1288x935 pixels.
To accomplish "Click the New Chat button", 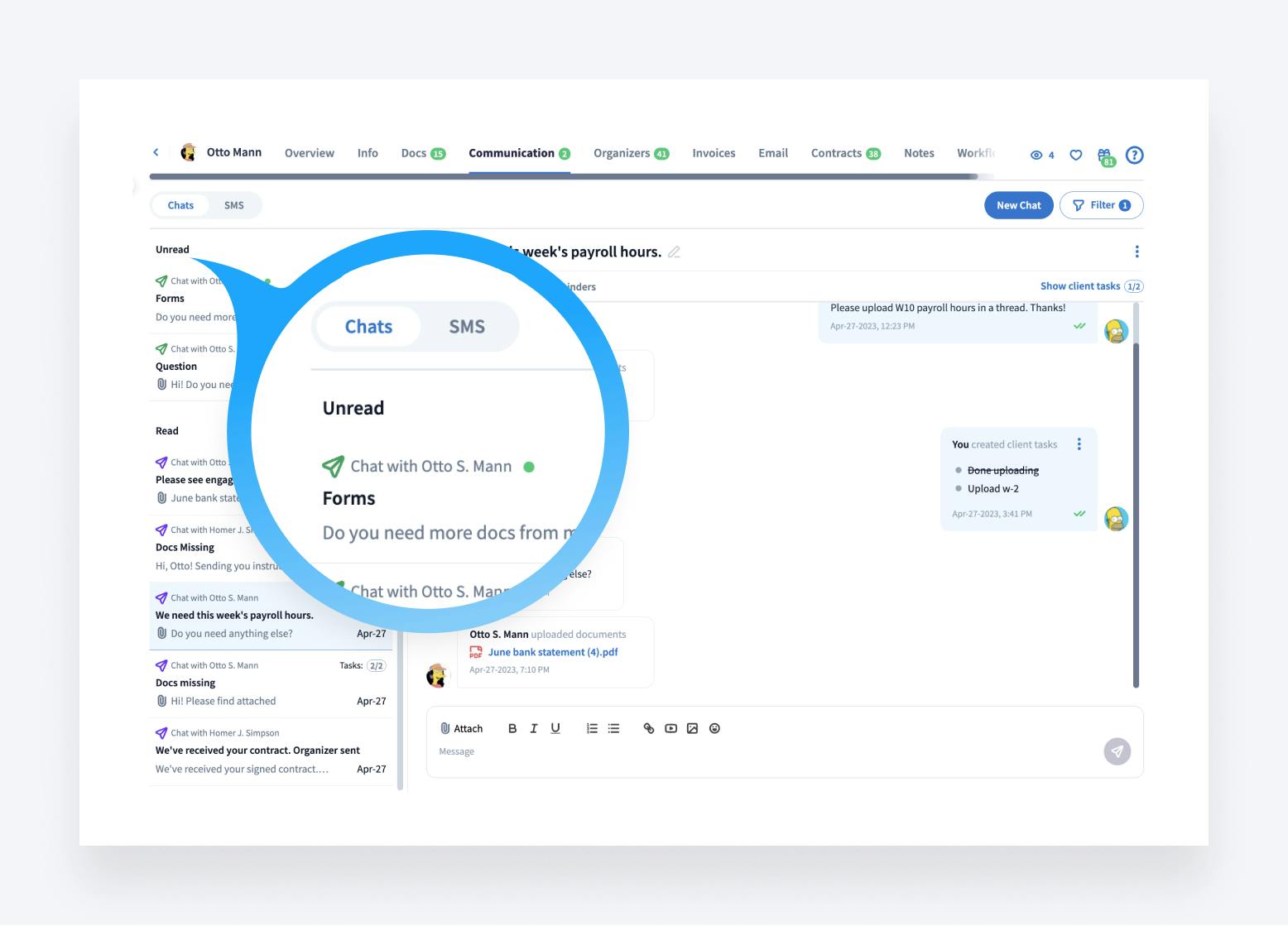I will (x=1018, y=205).
